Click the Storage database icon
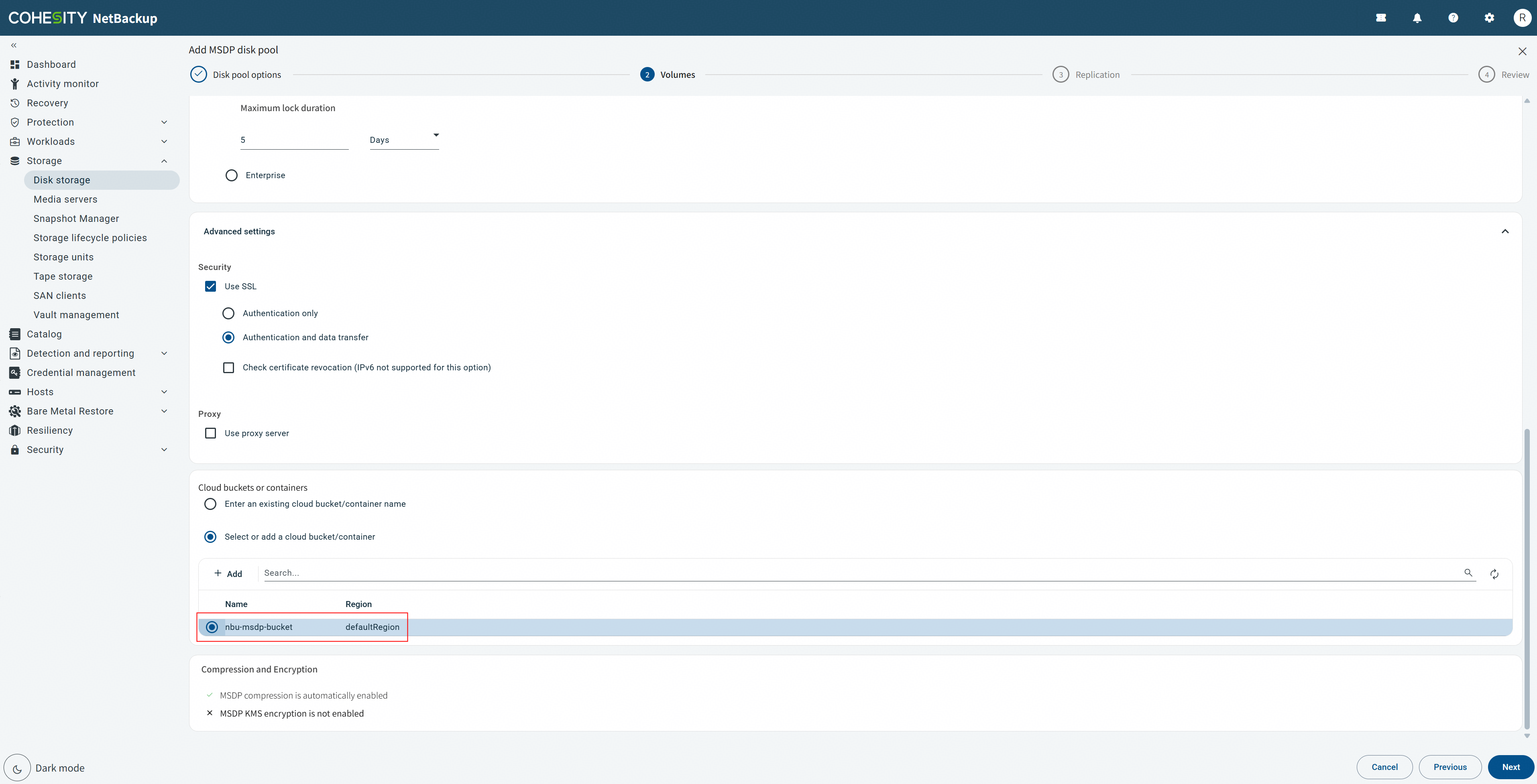Viewport: 1537px width, 784px height. tap(15, 161)
